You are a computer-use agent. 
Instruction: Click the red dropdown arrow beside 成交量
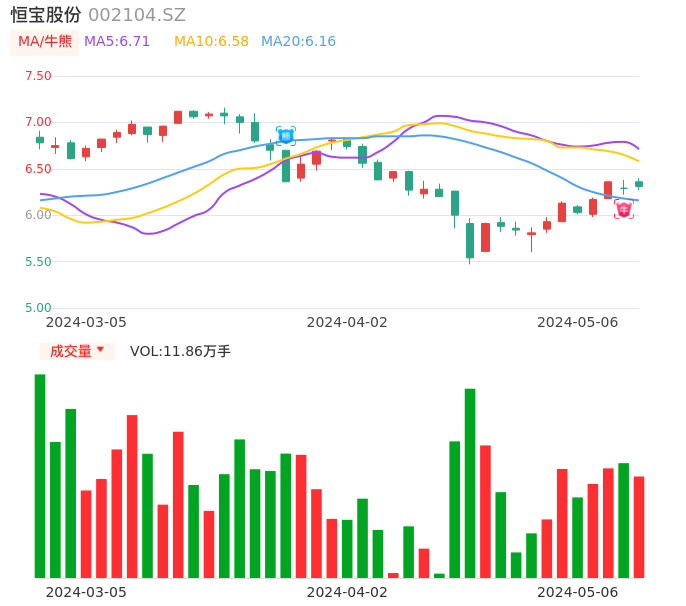[101, 350]
